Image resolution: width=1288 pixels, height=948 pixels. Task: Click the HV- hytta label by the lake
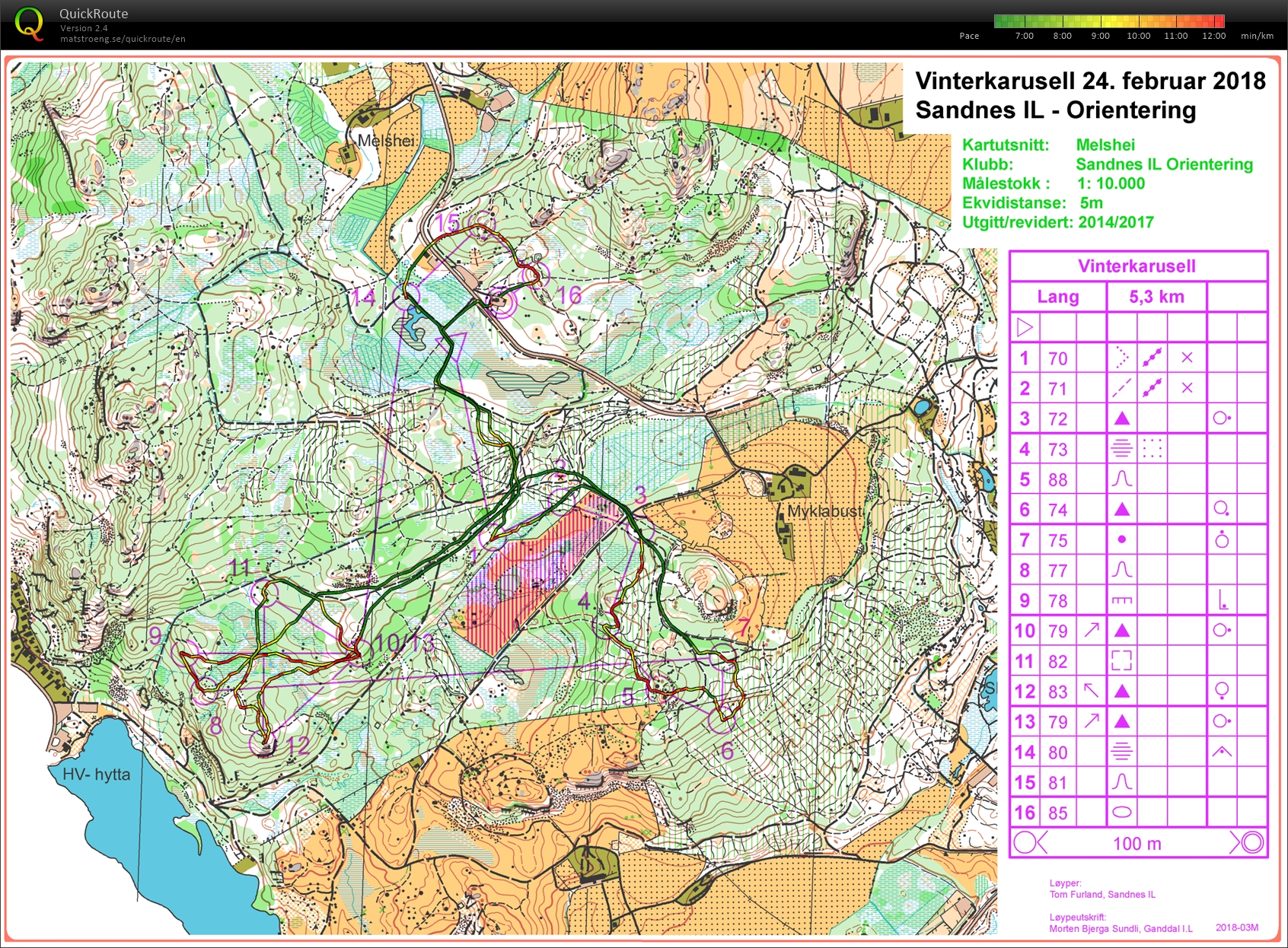click(96, 775)
